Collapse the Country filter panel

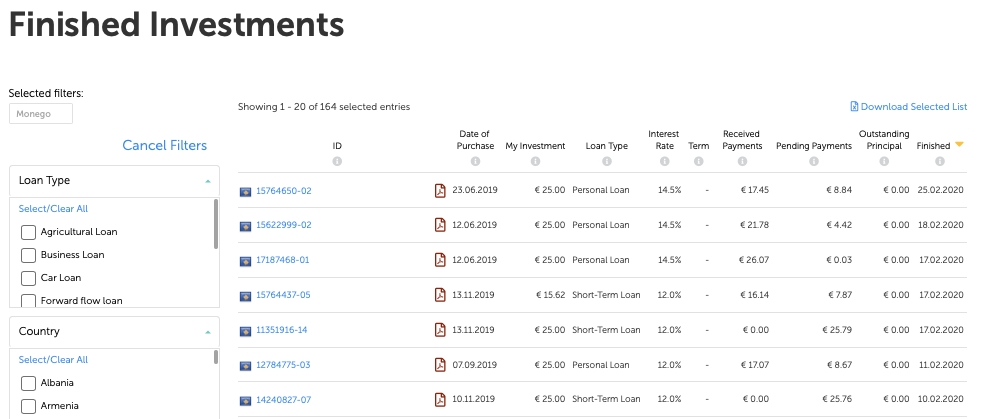click(x=207, y=332)
